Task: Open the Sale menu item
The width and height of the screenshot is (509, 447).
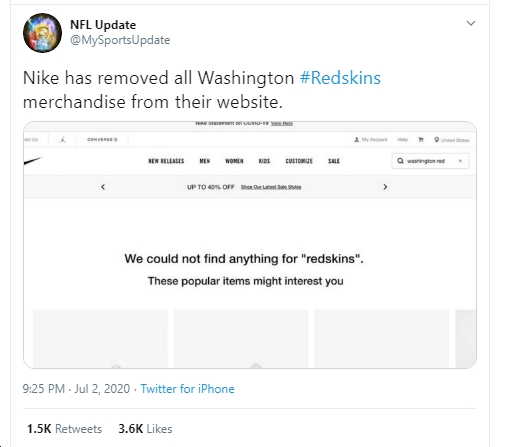Action: (334, 161)
